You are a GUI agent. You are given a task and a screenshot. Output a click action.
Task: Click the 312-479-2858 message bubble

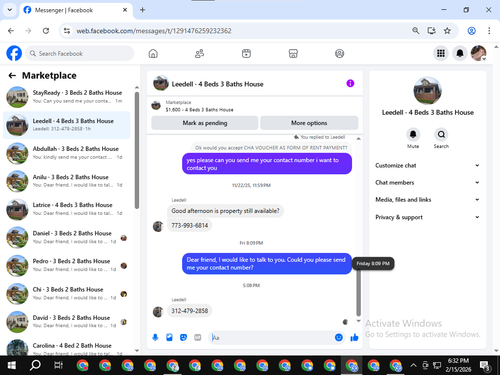click(190, 311)
